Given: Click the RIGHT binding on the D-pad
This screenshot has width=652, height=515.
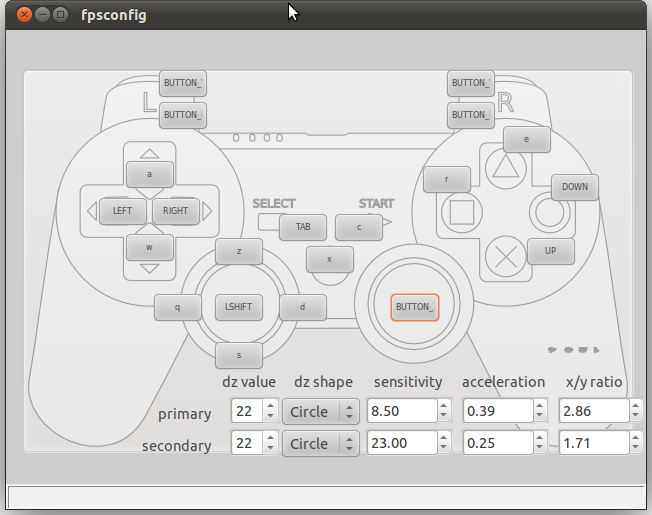Looking at the screenshot, I should (175, 211).
